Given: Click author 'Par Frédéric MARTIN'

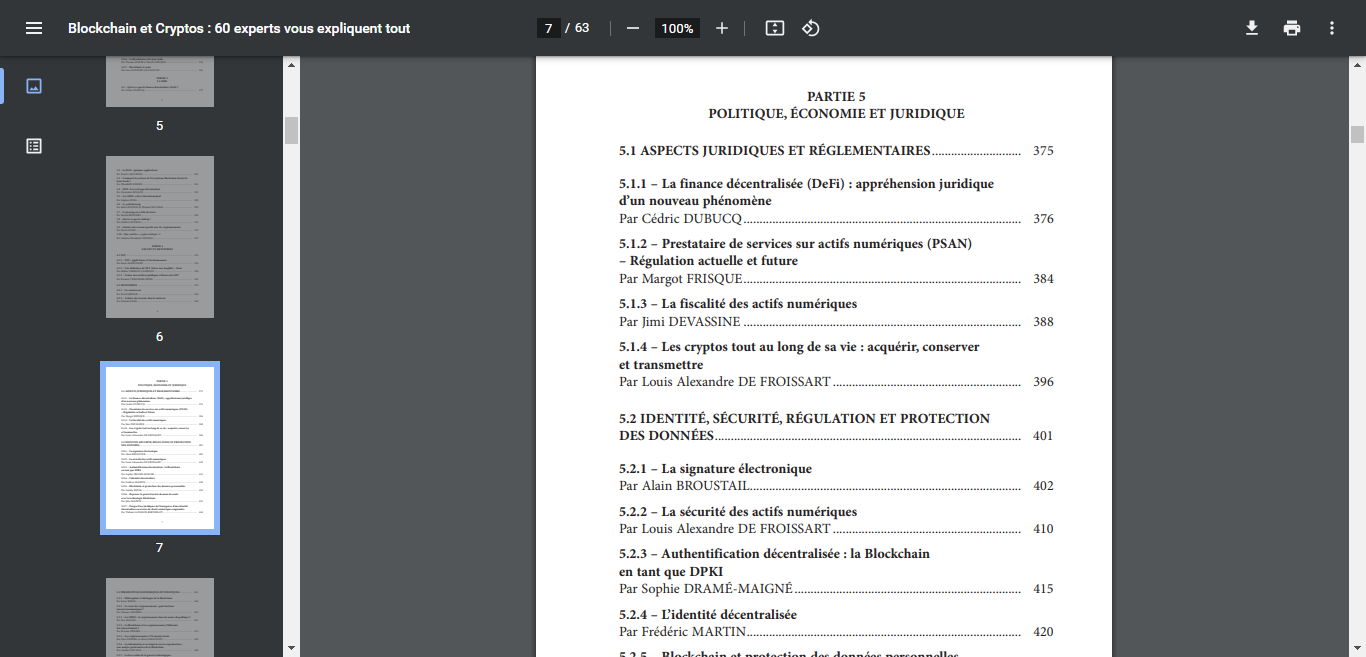Looking at the screenshot, I should (683, 632).
